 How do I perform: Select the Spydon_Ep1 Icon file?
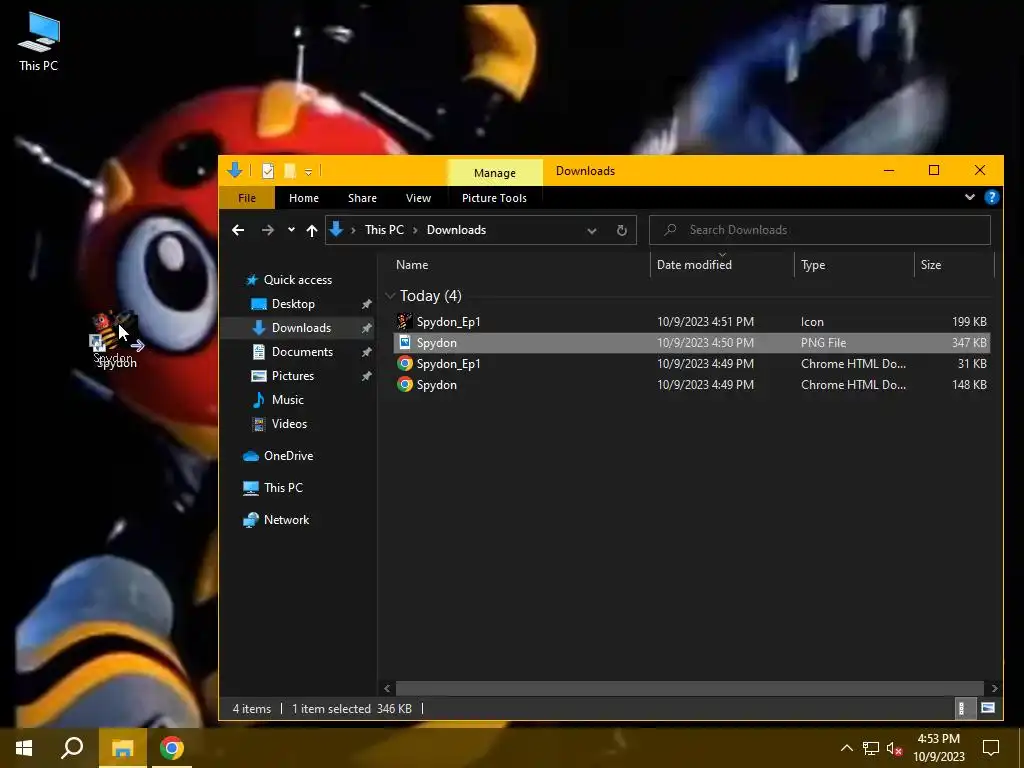[692, 322]
